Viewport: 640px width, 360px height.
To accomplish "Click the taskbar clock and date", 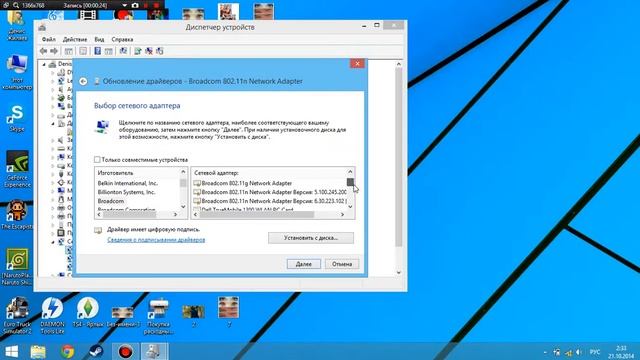I will pos(621,352).
